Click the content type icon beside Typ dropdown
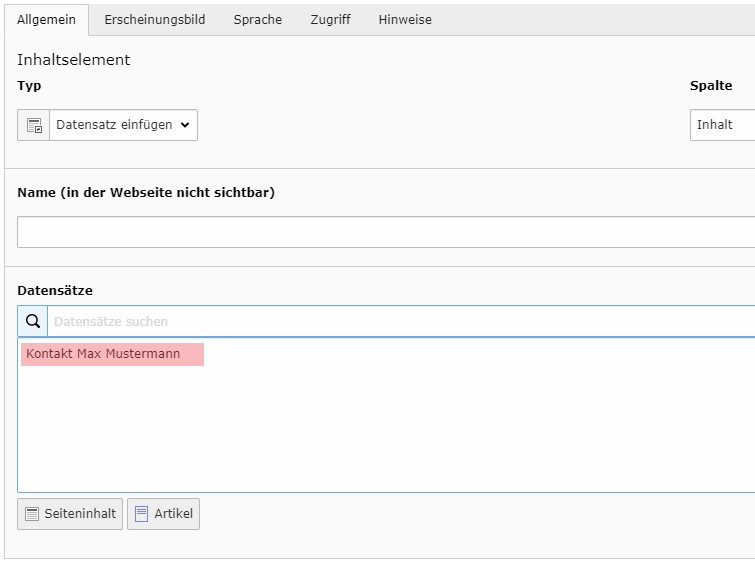This screenshot has width=755, height=567. (x=34, y=125)
